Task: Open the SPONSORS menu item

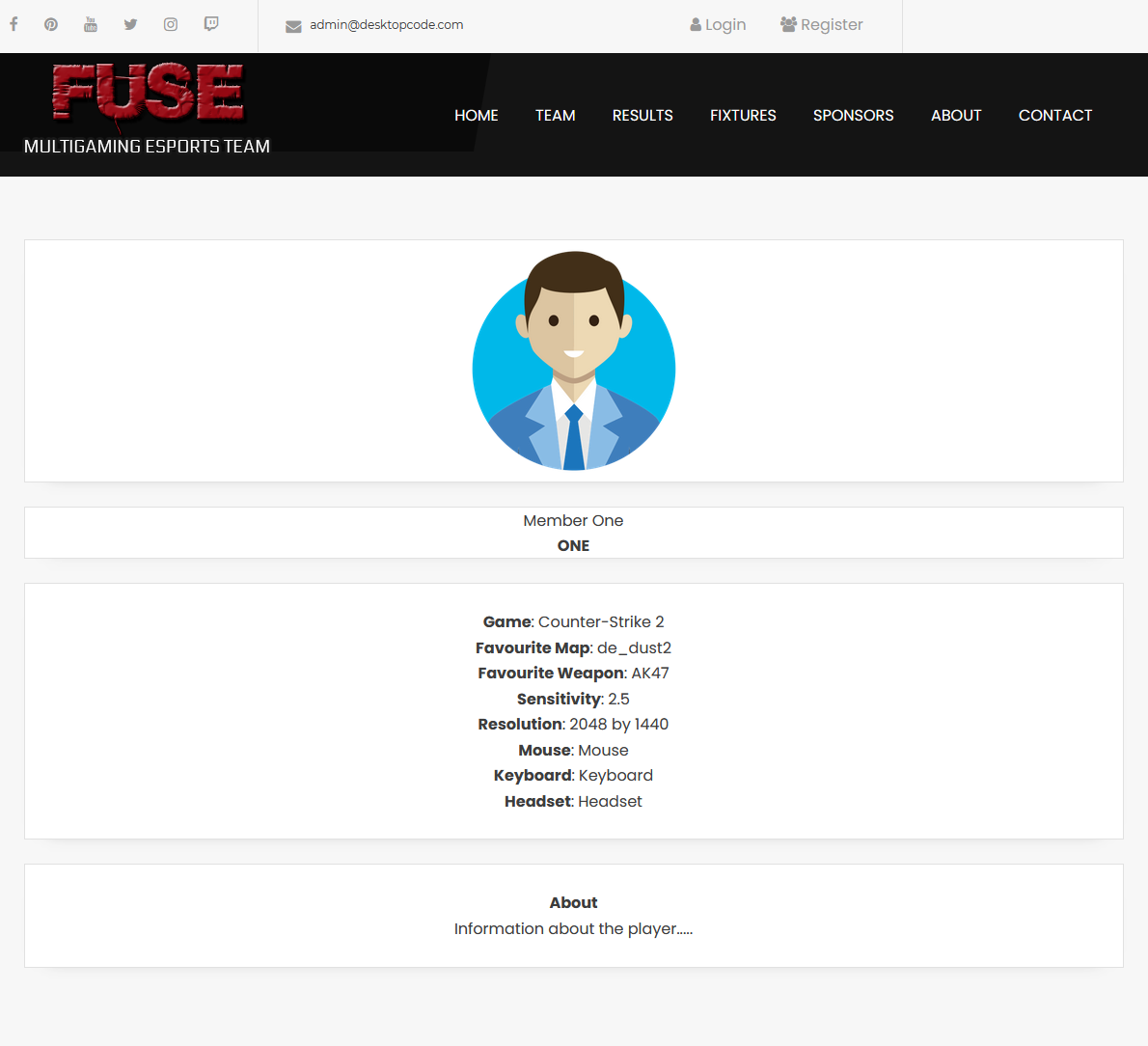Action: [x=853, y=116]
